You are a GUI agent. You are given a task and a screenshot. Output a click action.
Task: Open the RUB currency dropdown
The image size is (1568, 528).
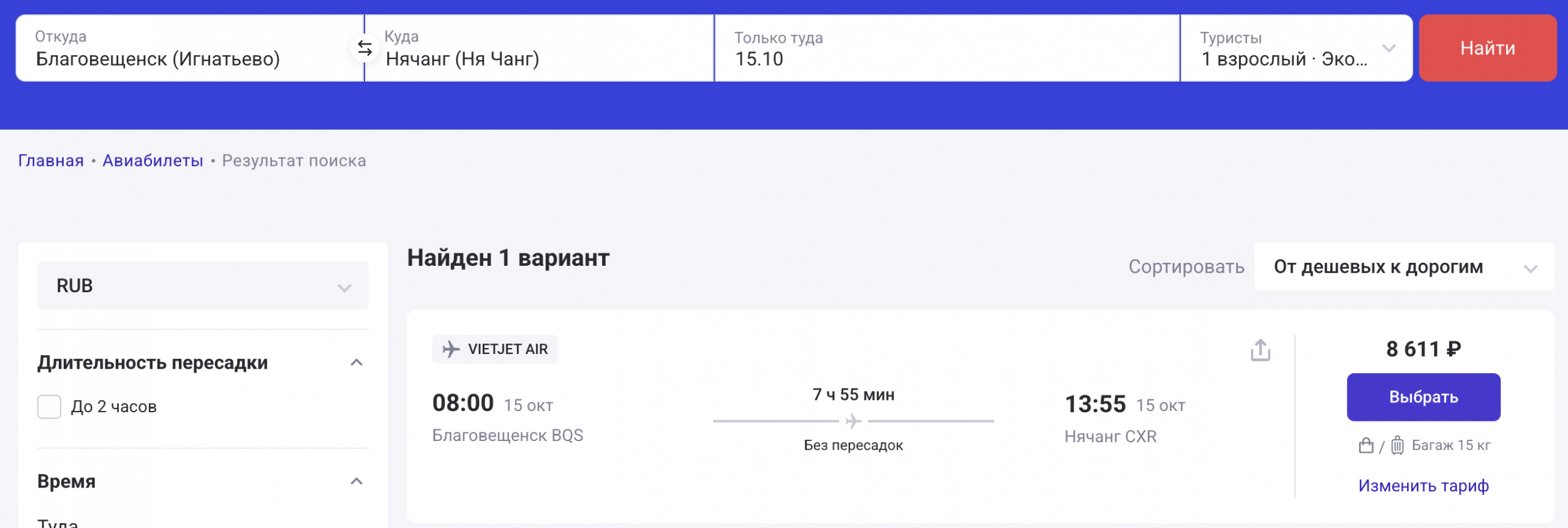point(203,286)
